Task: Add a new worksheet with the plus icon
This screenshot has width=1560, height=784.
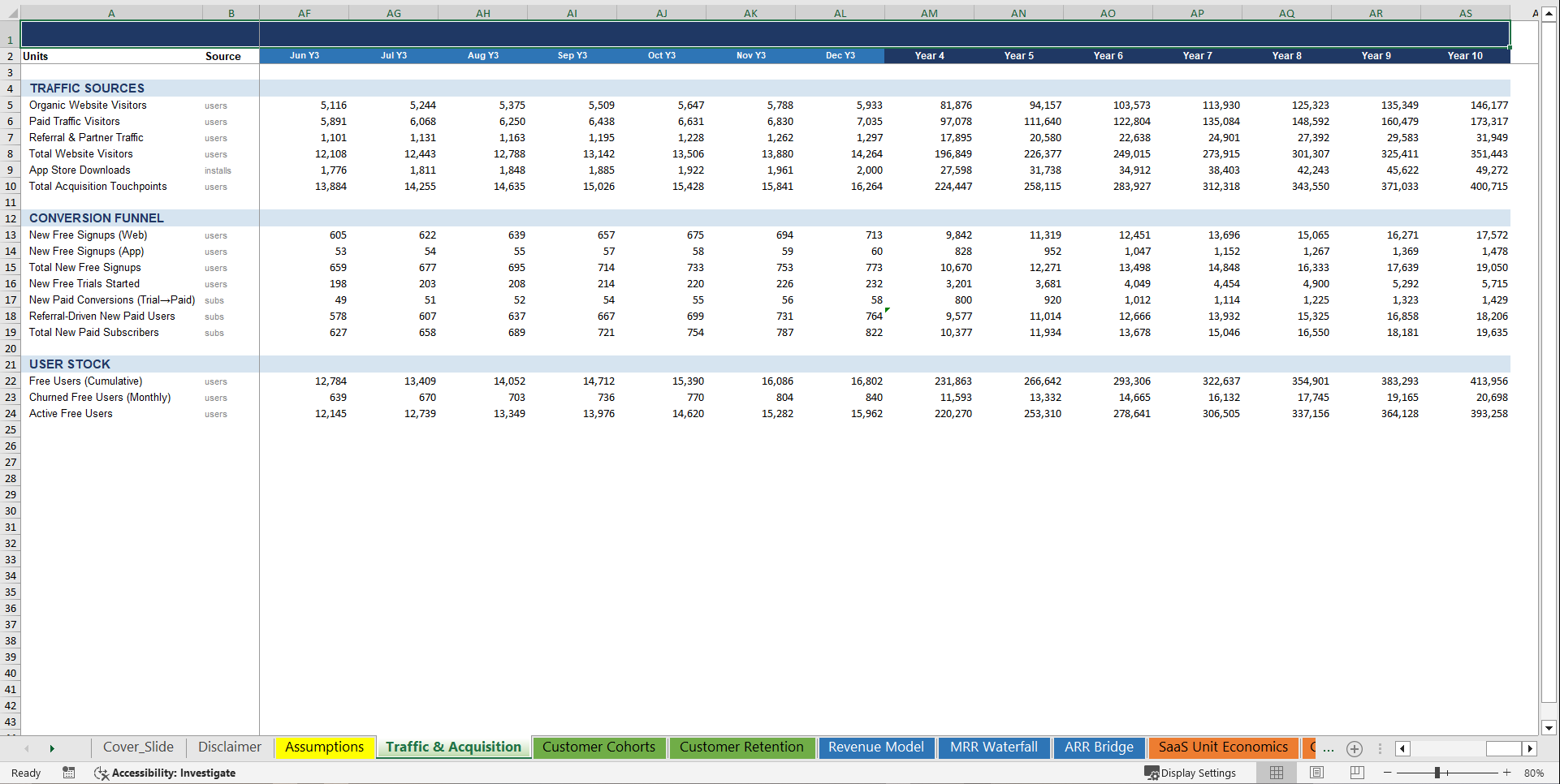Action: pos(1354,748)
